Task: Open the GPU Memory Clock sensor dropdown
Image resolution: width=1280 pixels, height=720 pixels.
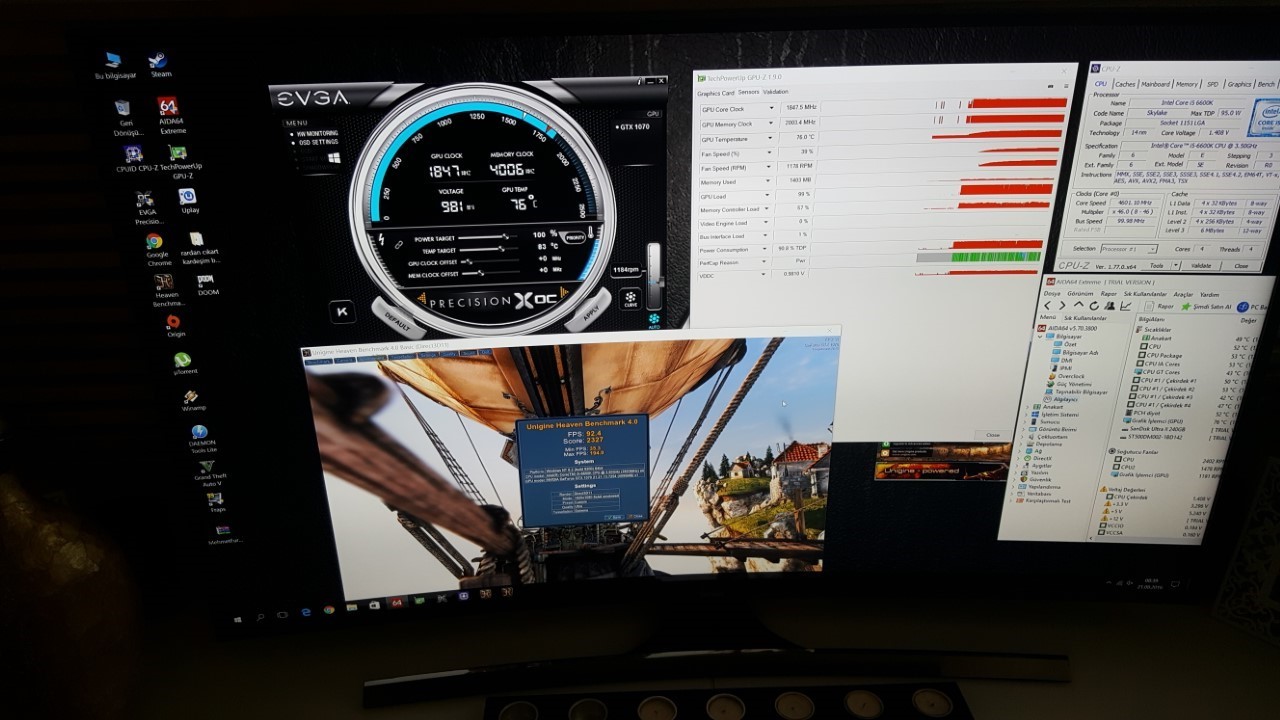Action: [771, 124]
